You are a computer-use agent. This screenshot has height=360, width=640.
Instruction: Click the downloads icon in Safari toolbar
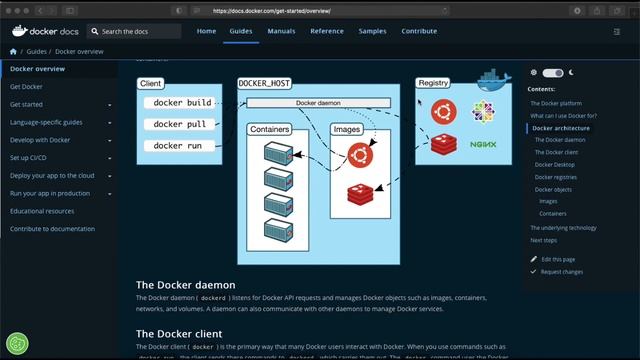coord(577,11)
